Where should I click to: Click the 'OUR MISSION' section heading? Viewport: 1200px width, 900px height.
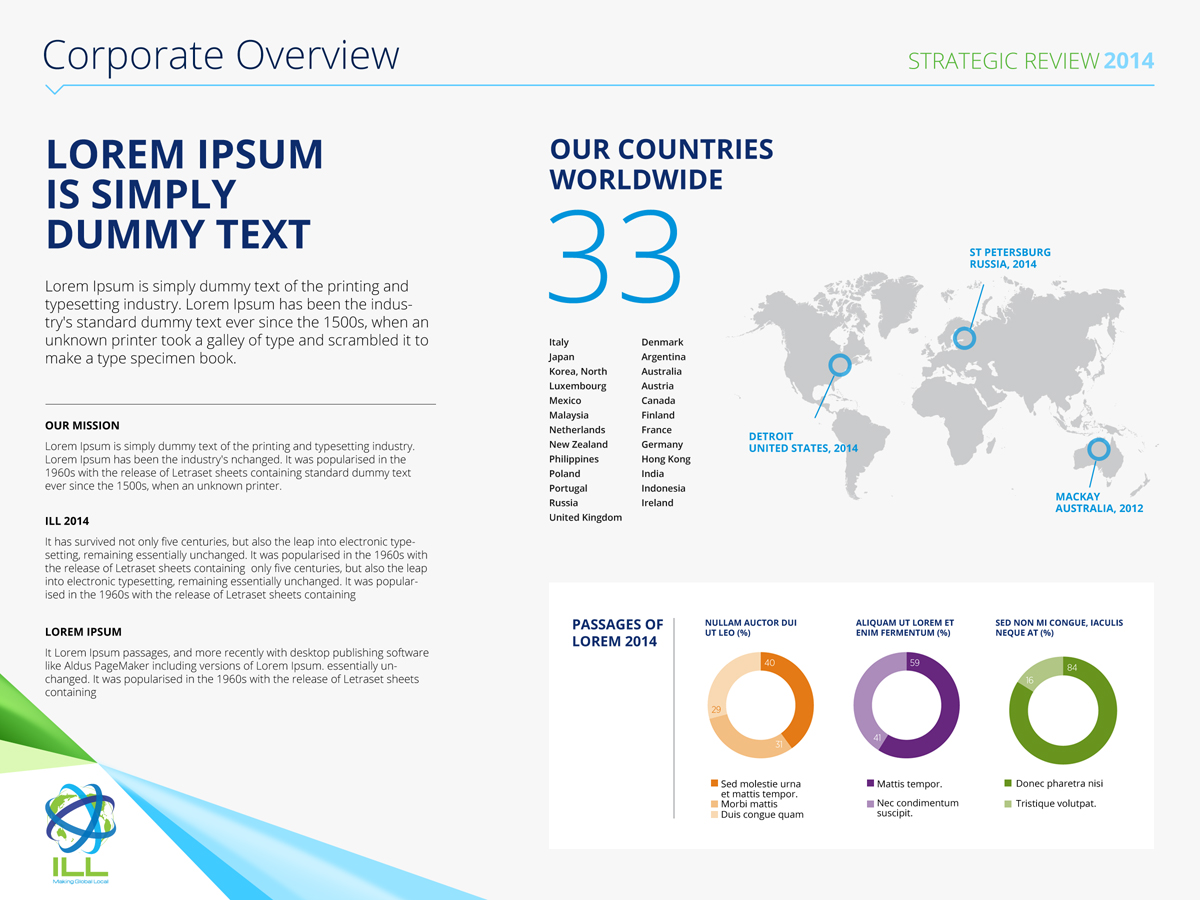click(x=83, y=425)
